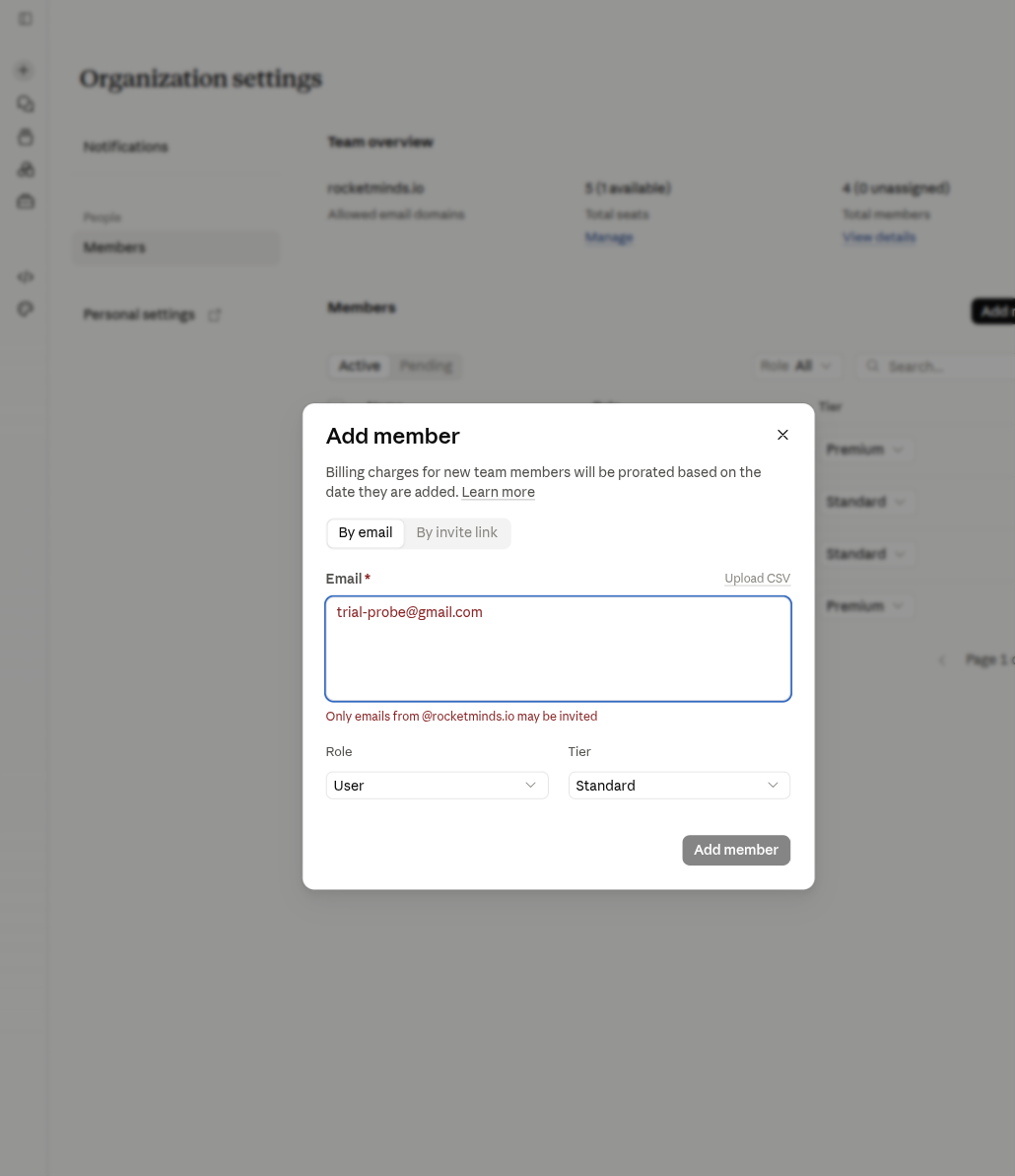Select the trial-probe@gmail.com email text
Viewport: 1015px width, 1176px height.
point(409,612)
